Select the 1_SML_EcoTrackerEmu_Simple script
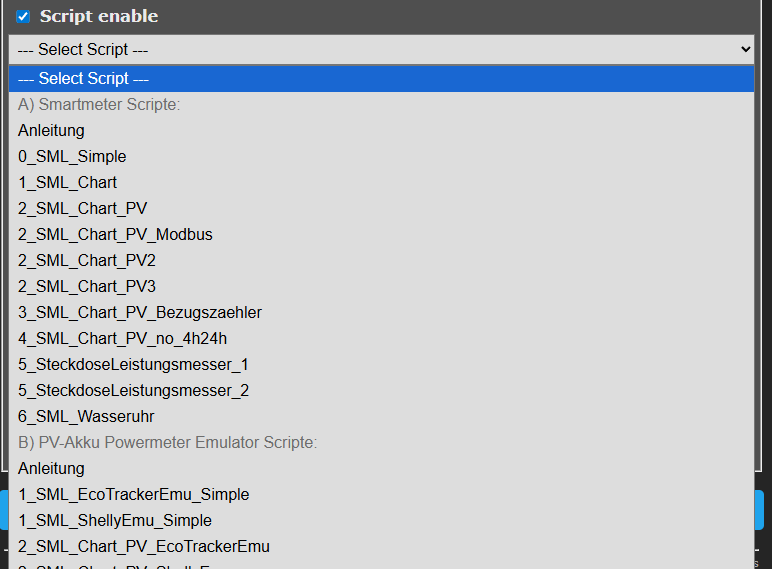Screen dimensions: 772x569 pyautogui.click(x=133, y=494)
